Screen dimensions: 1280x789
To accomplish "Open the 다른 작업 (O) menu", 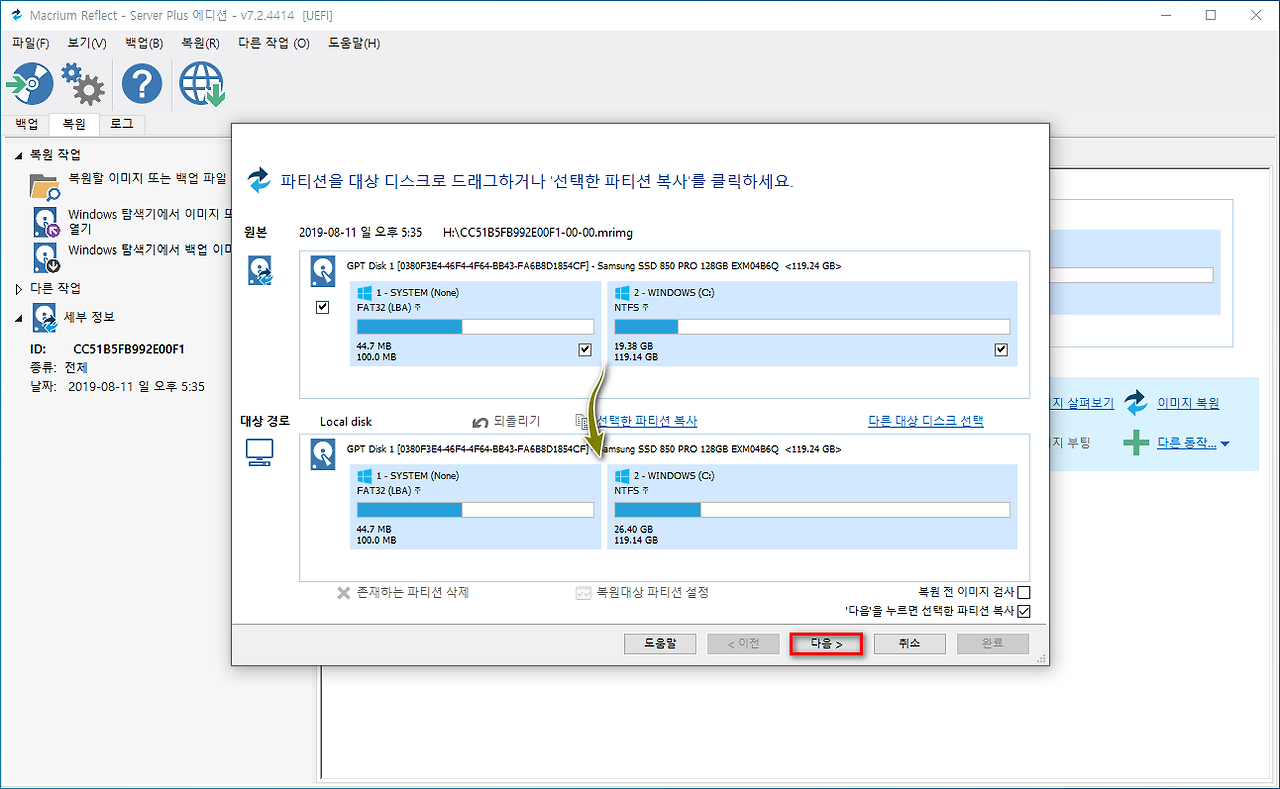I will click(x=274, y=44).
